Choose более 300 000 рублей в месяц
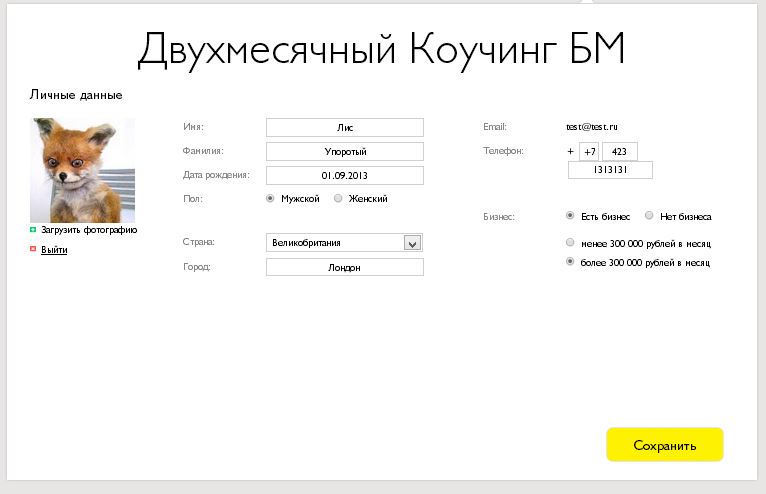Viewport: 766px width, 494px height. click(570, 261)
